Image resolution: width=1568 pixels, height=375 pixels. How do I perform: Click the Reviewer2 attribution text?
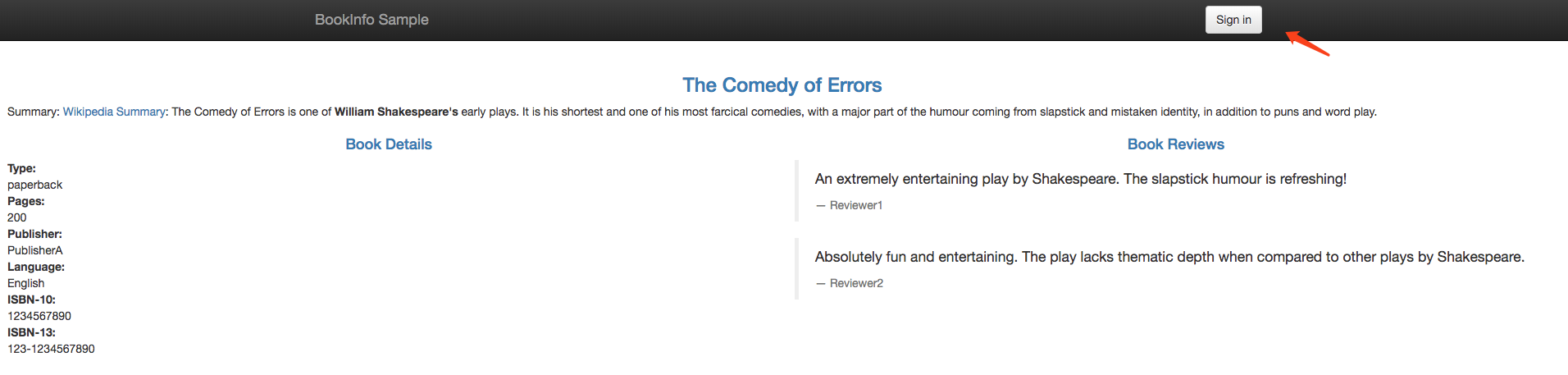(x=850, y=283)
